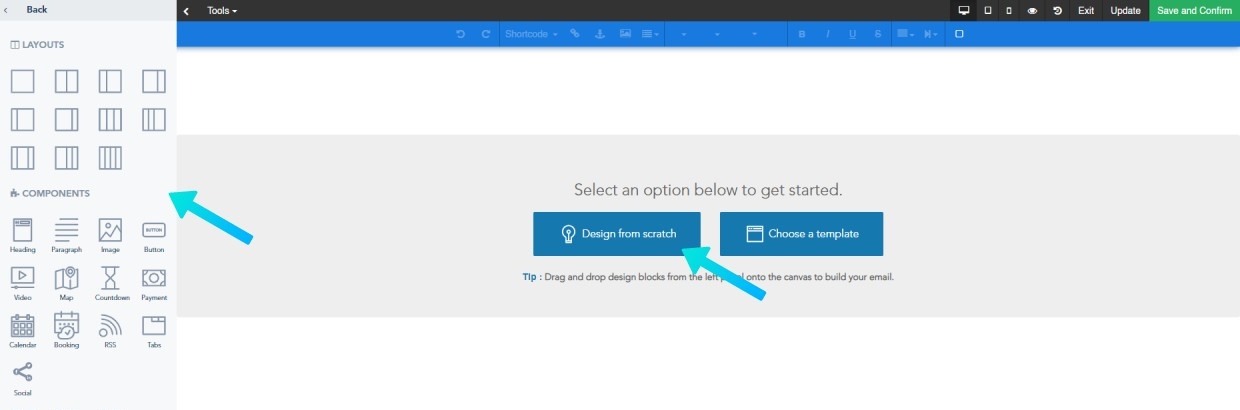This screenshot has width=1240, height=410.
Task: Select the Calendar component
Action: [23, 326]
